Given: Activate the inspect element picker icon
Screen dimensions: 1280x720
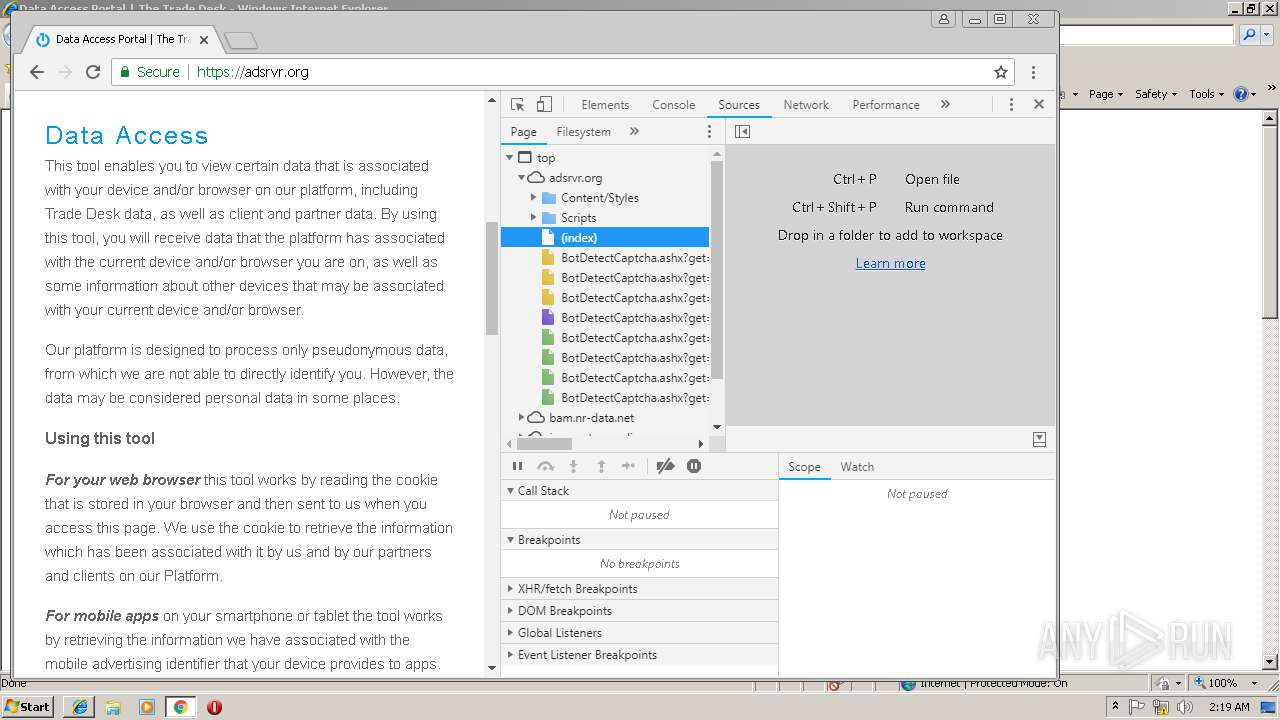Looking at the screenshot, I should (517, 104).
